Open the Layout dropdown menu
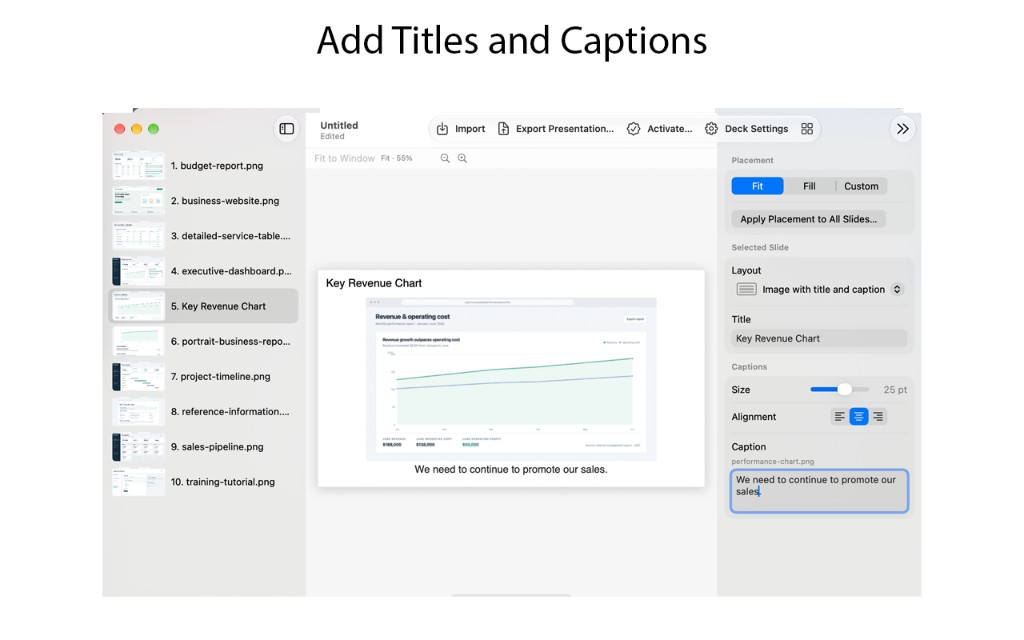Viewport: 1024px width, 640px height. [820, 289]
